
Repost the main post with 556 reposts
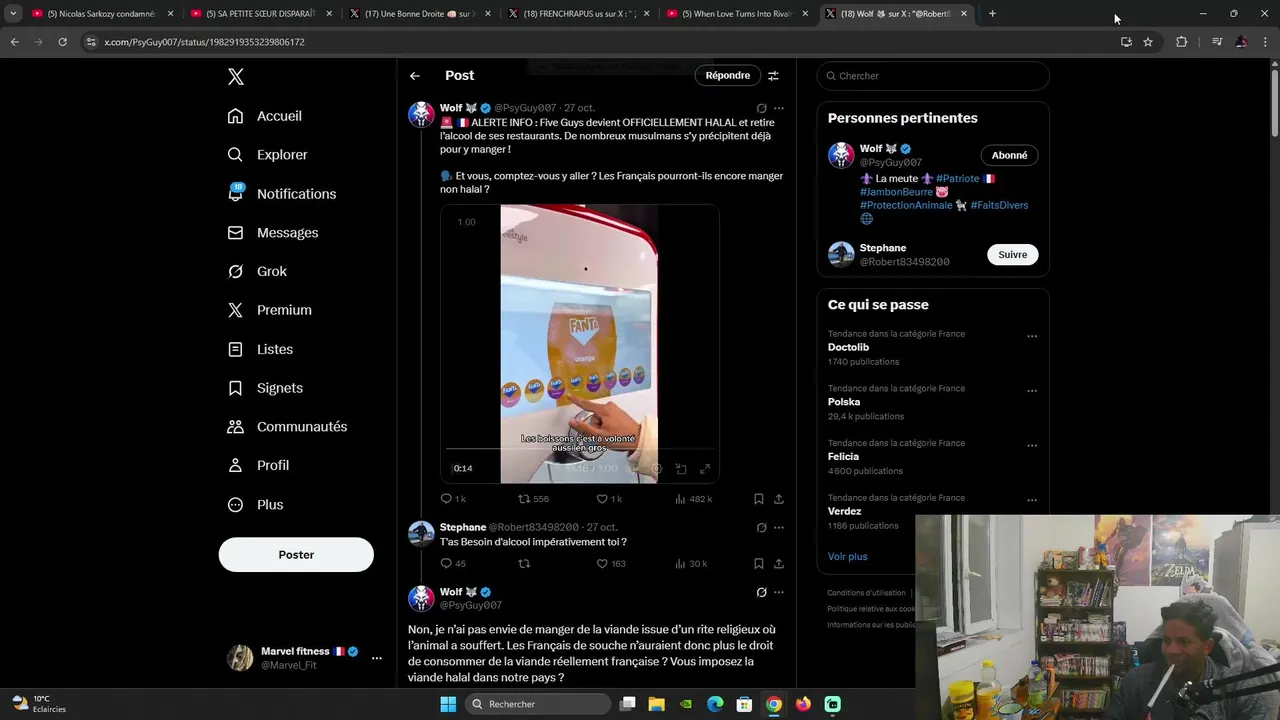[533, 499]
